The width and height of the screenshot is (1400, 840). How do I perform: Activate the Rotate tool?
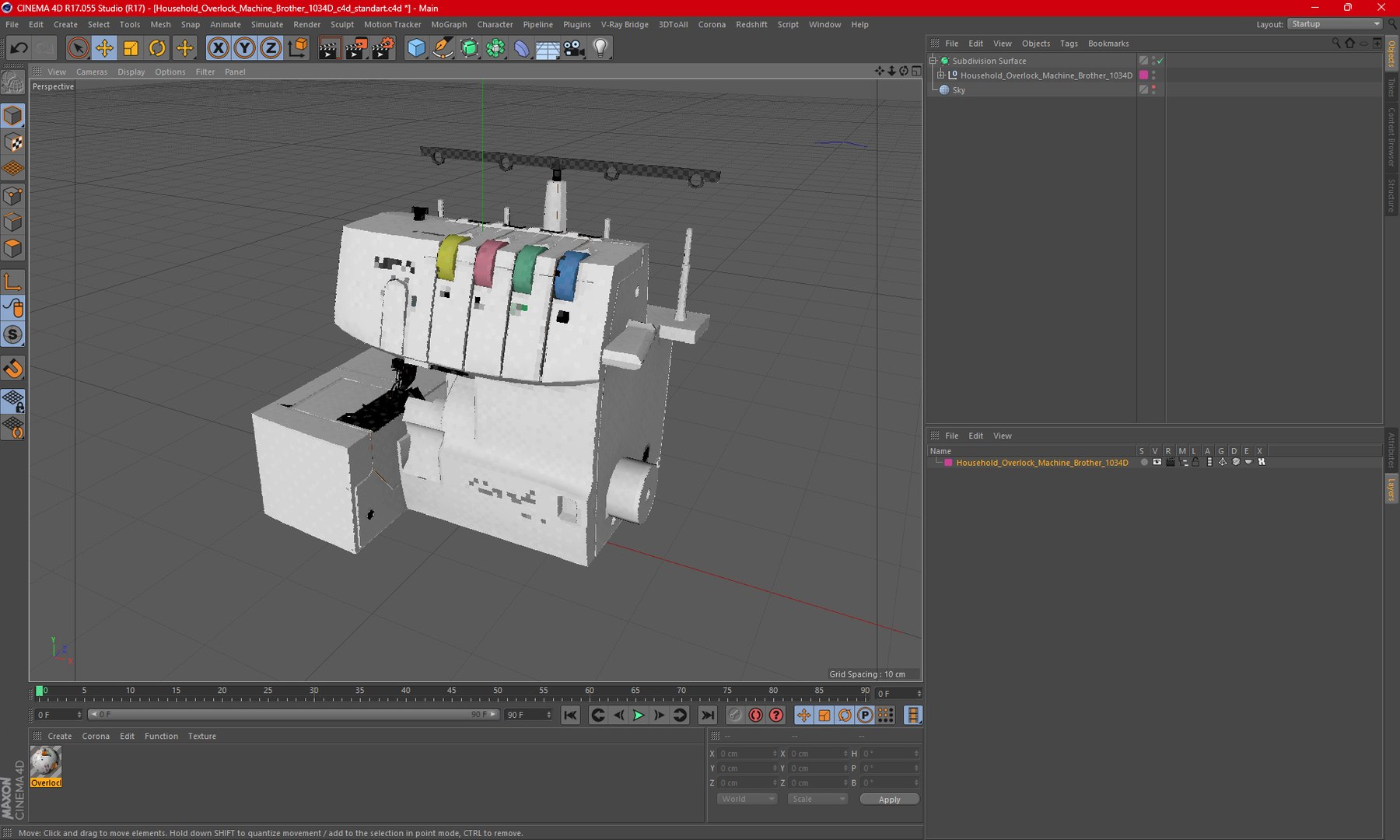pos(157,48)
